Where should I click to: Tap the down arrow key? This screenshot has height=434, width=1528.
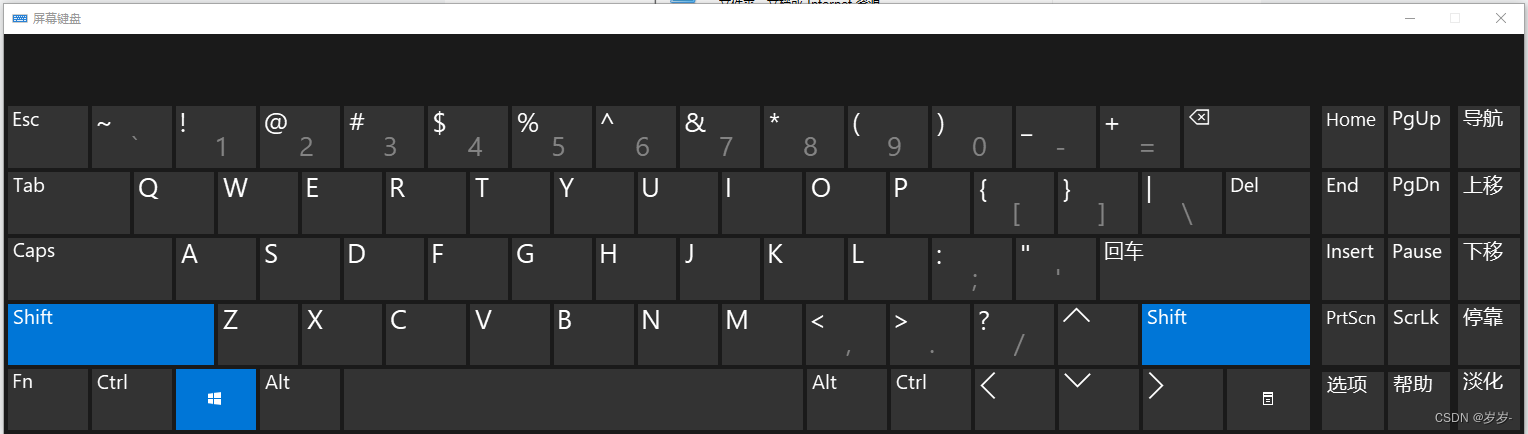pos(1097,399)
